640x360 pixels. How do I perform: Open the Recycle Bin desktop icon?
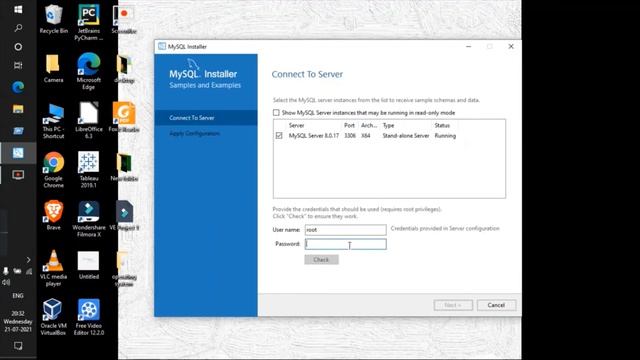tap(53, 19)
